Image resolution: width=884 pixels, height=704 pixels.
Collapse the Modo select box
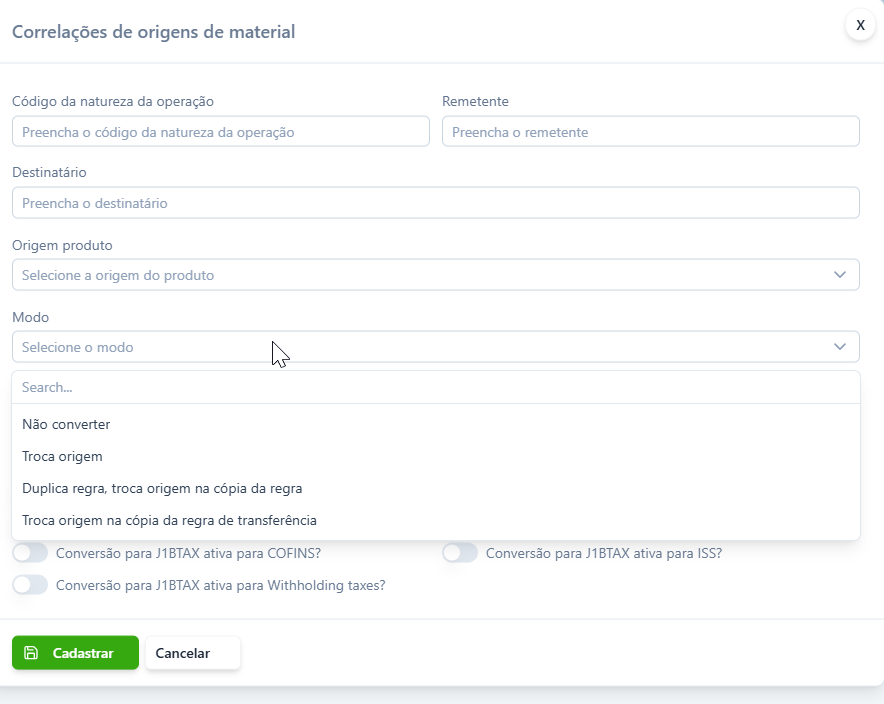[x=436, y=347]
